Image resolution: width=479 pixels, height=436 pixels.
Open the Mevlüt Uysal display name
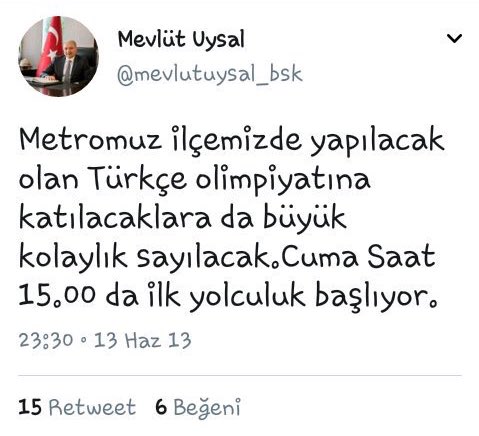point(181,40)
